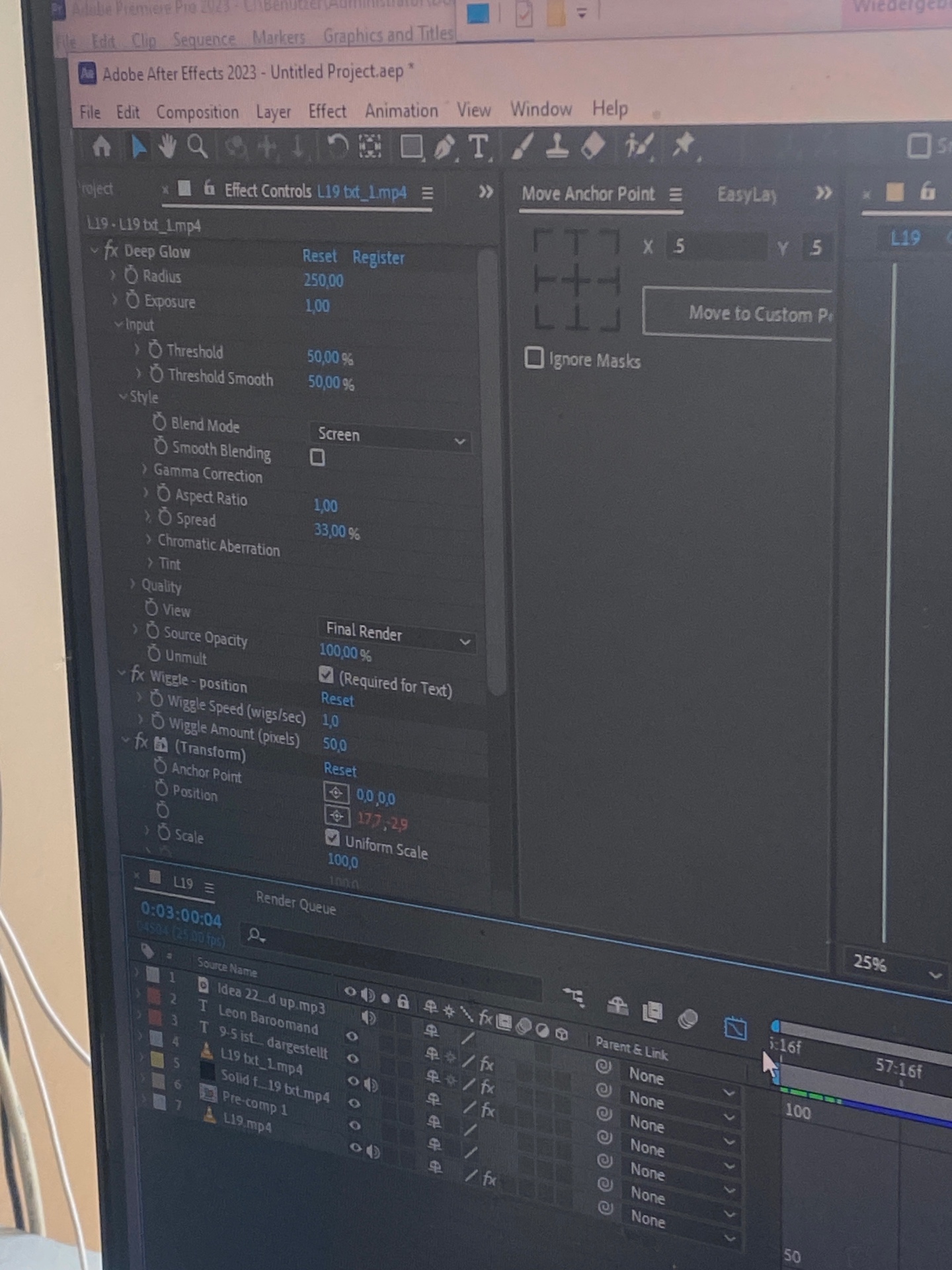The height and width of the screenshot is (1270, 952).
Task: Click Reset for Transform effect
Action: tap(340, 769)
